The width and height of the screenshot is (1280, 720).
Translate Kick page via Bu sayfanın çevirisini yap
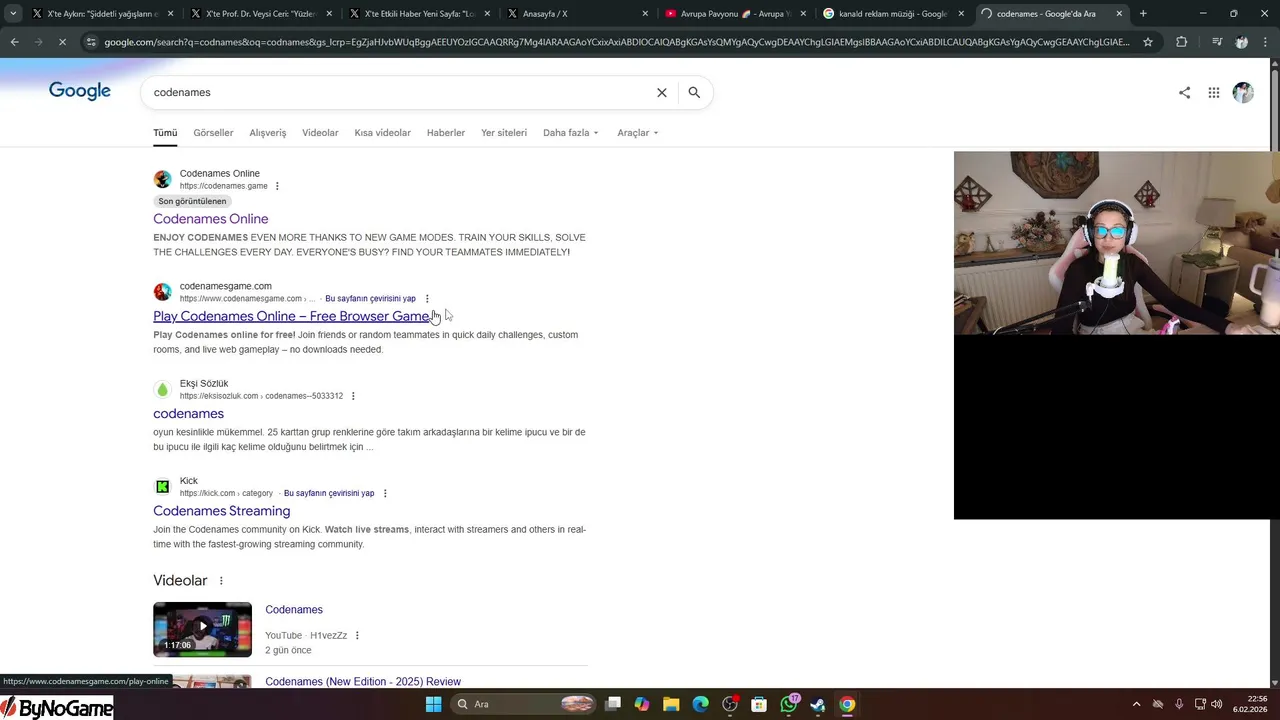(329, 493)
